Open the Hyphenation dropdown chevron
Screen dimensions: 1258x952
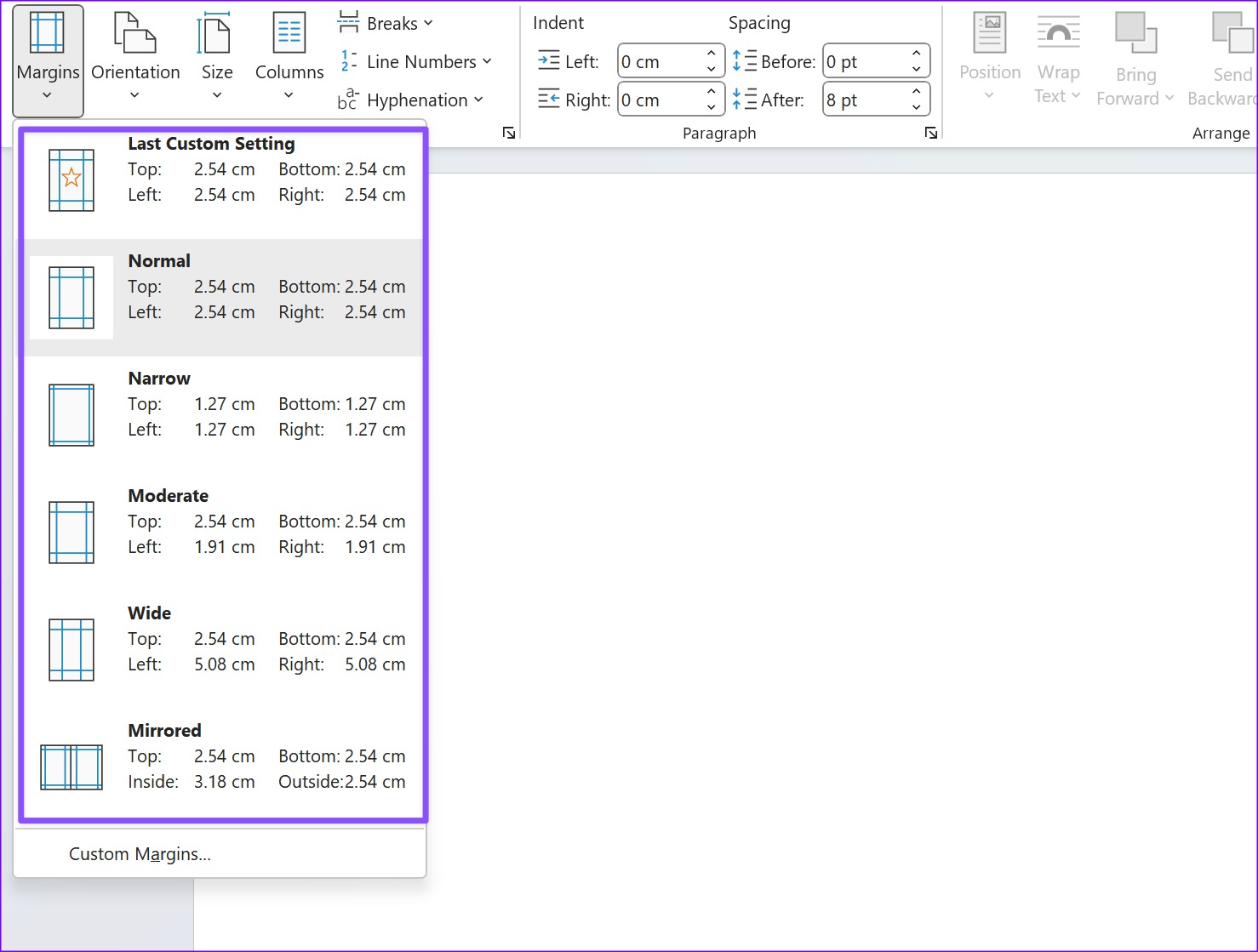(x=477, y=100)
